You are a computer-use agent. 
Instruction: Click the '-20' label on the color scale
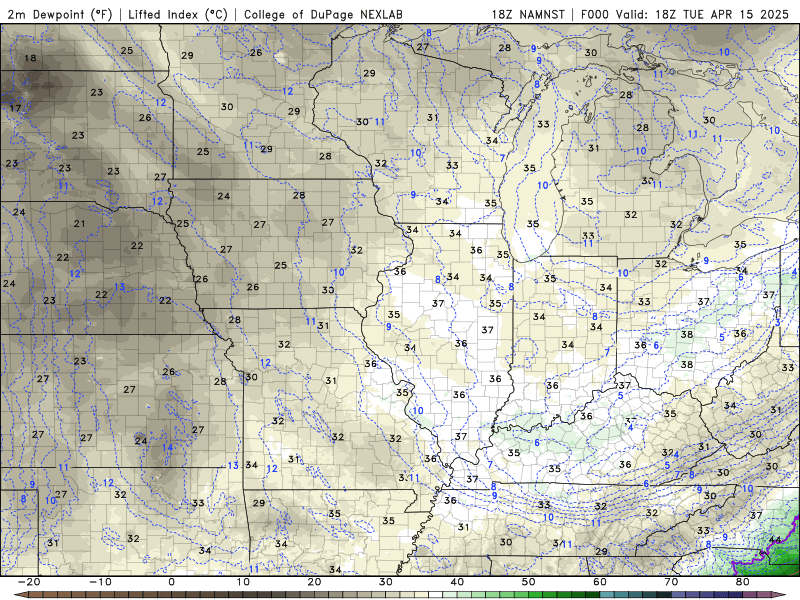[x=29, y=582]
